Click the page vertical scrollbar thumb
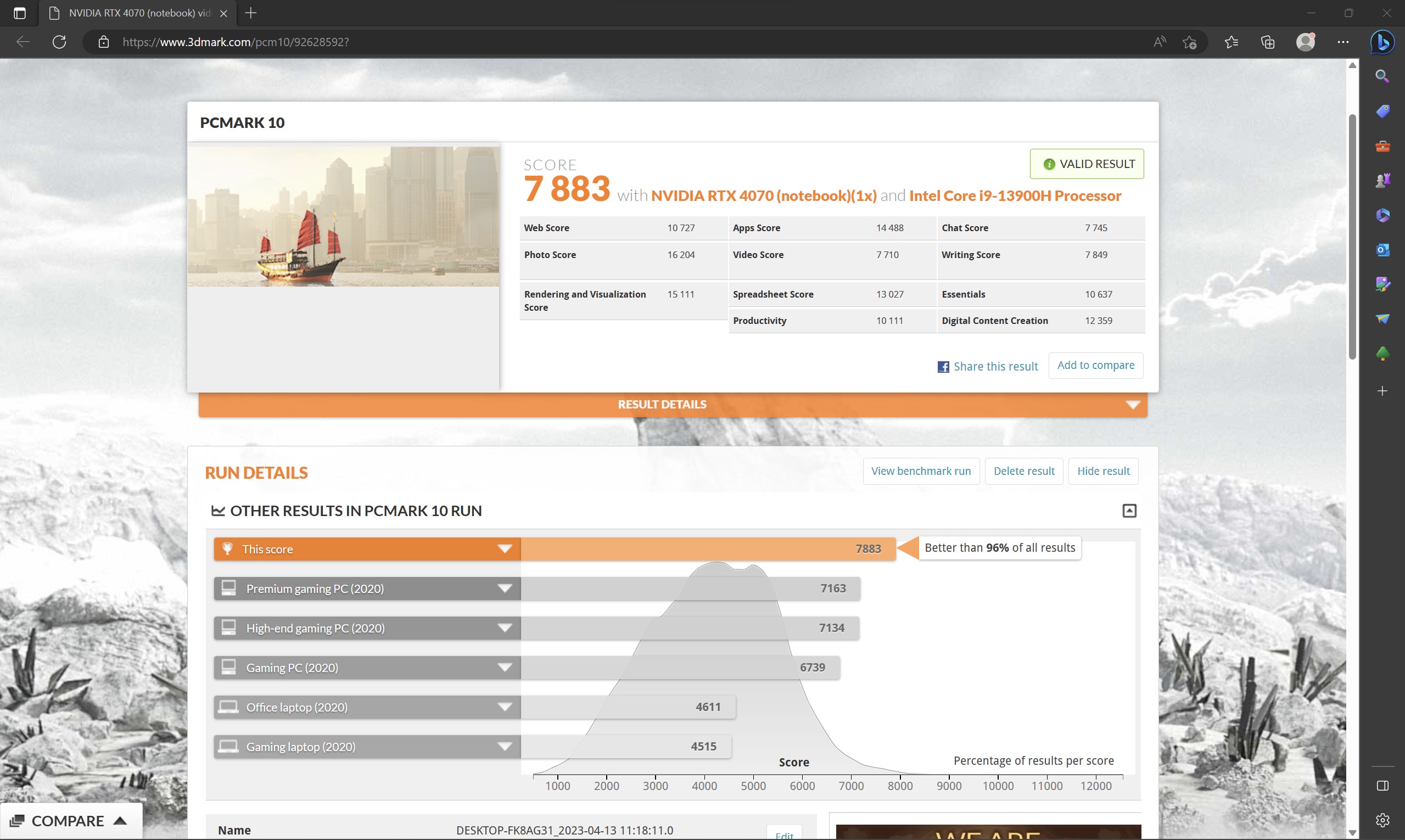This screenshot has width=1405, height=840. [x=1352, y=238]
